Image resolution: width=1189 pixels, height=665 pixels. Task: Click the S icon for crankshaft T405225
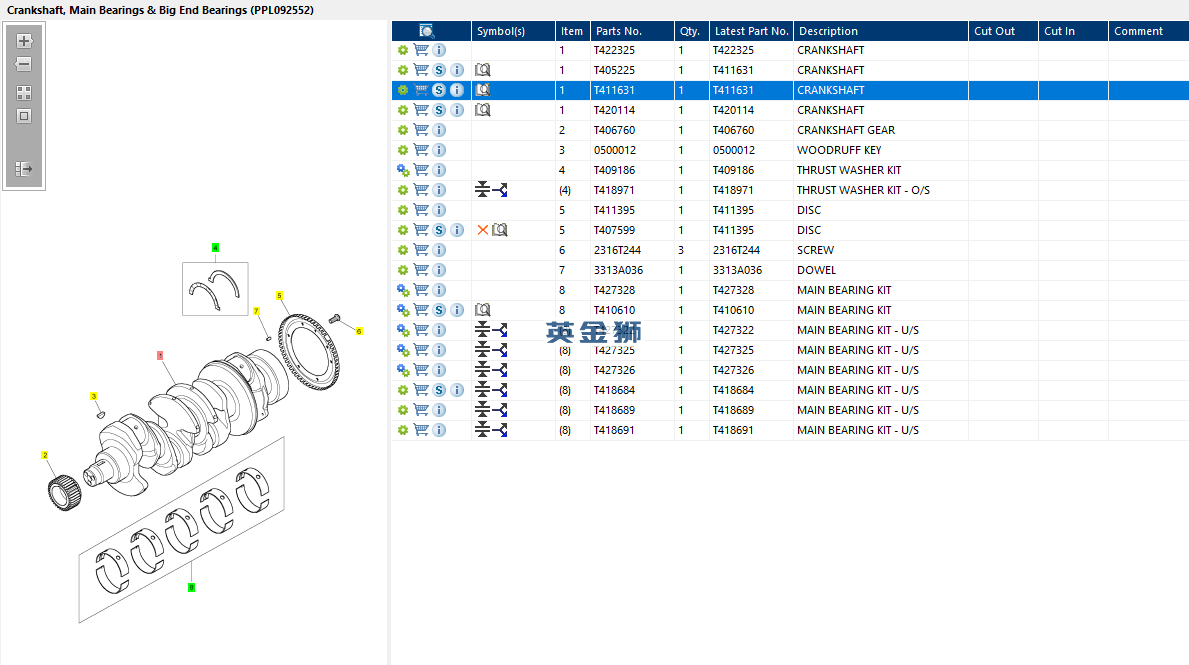(438, 70)
